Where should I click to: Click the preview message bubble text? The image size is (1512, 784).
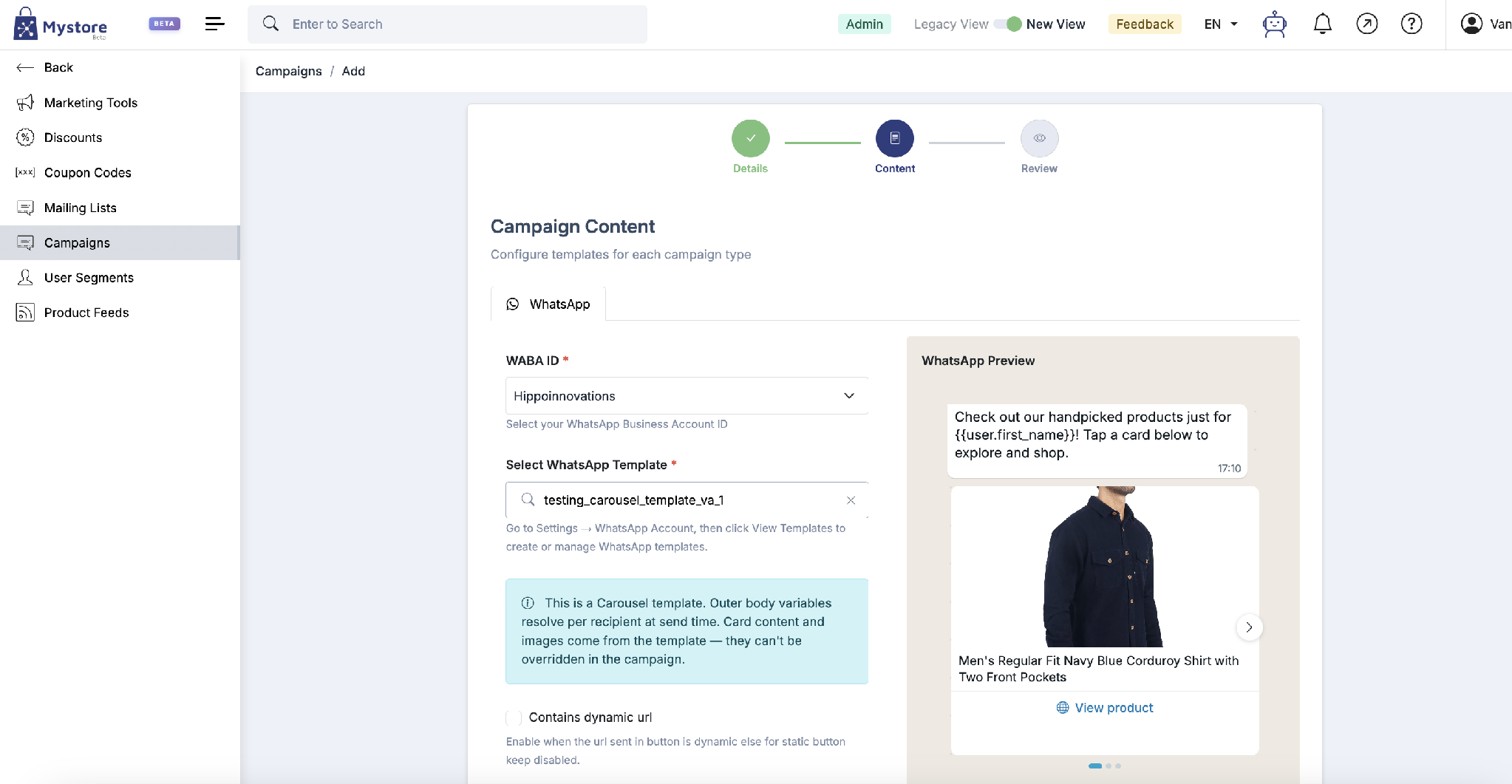pos(1093,434)
